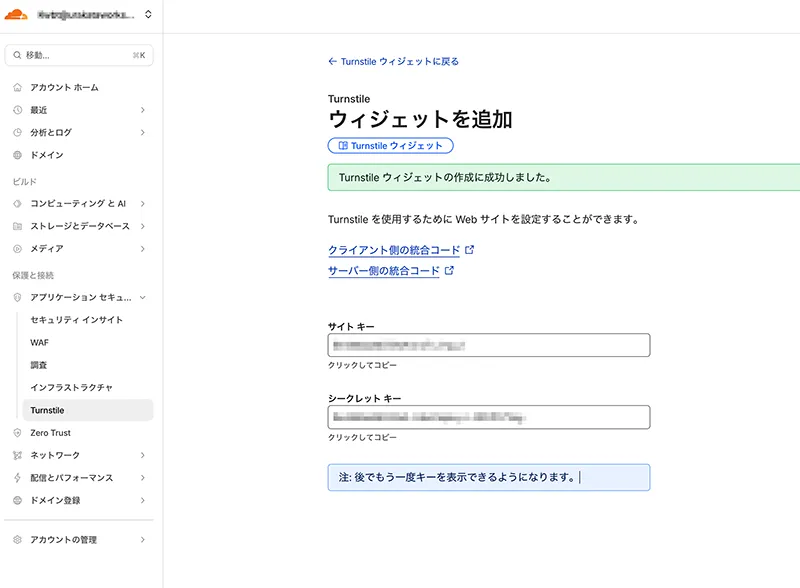Go back via Turnstile ウィジェットに戻る link
800x588 pixels.
pyautogui.click(x=393, y=62)
